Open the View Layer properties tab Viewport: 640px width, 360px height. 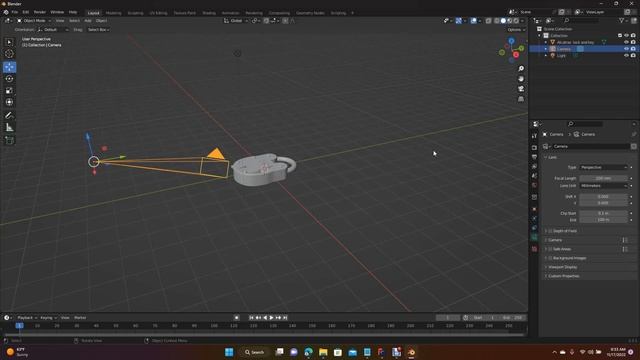(x=534, y=167)
